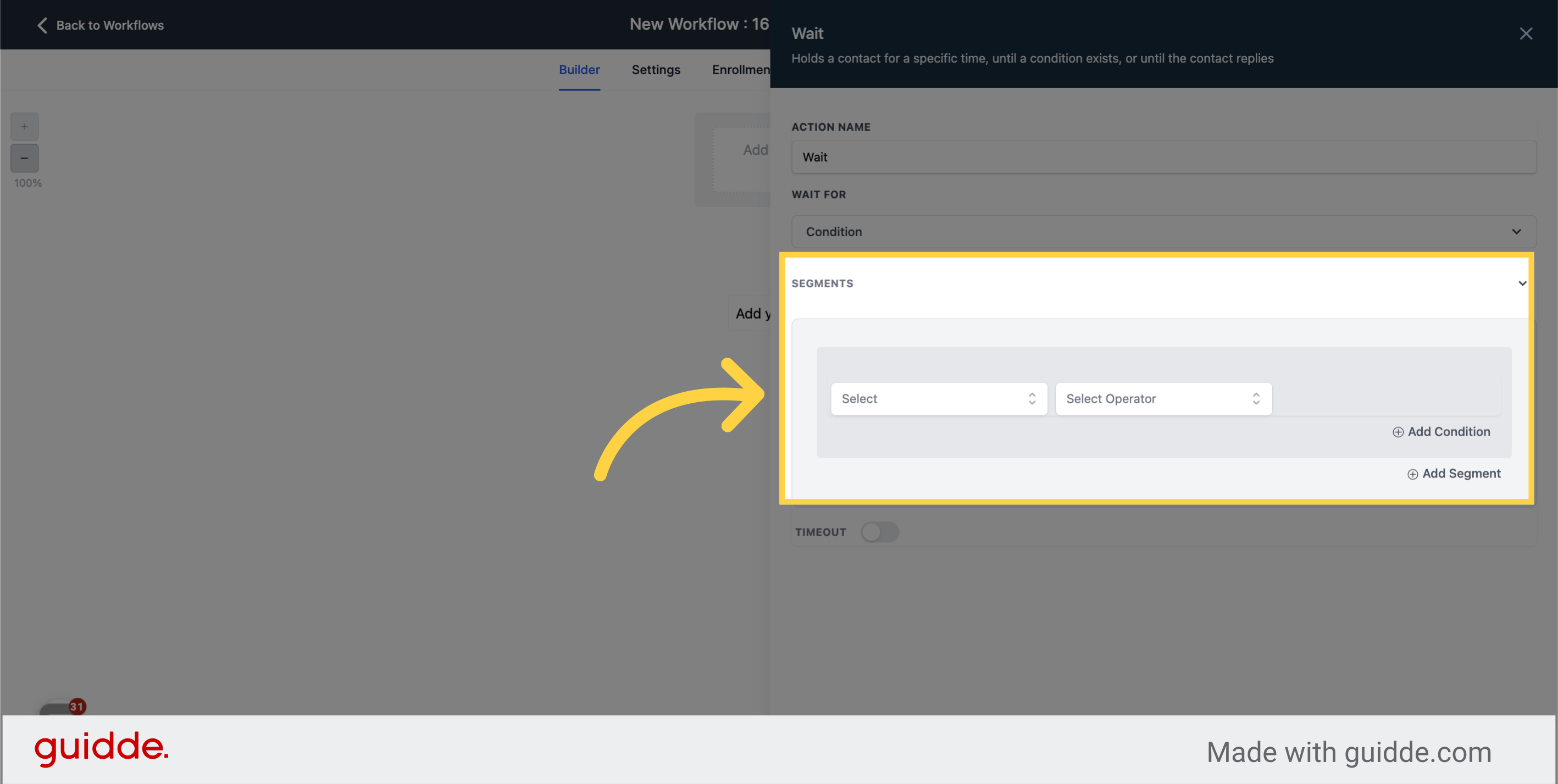Close the Wait panel with the X icon
The image size is (1558, 784).
(1527, 34)
